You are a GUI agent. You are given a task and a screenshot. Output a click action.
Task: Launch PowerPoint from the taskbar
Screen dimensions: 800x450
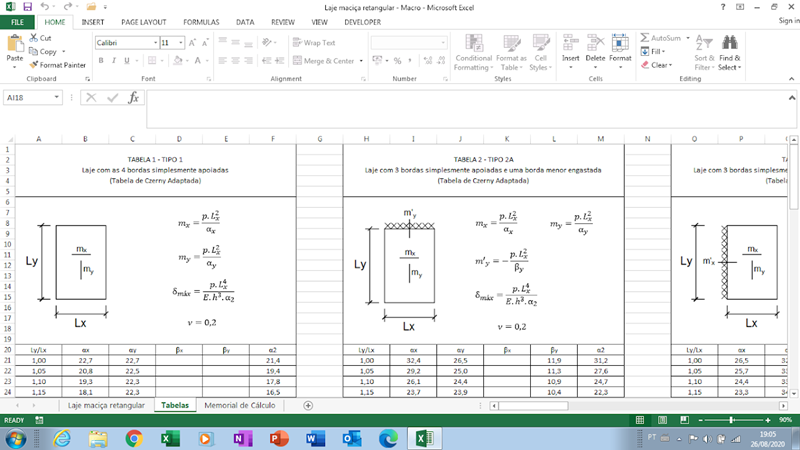click(279, 438)
